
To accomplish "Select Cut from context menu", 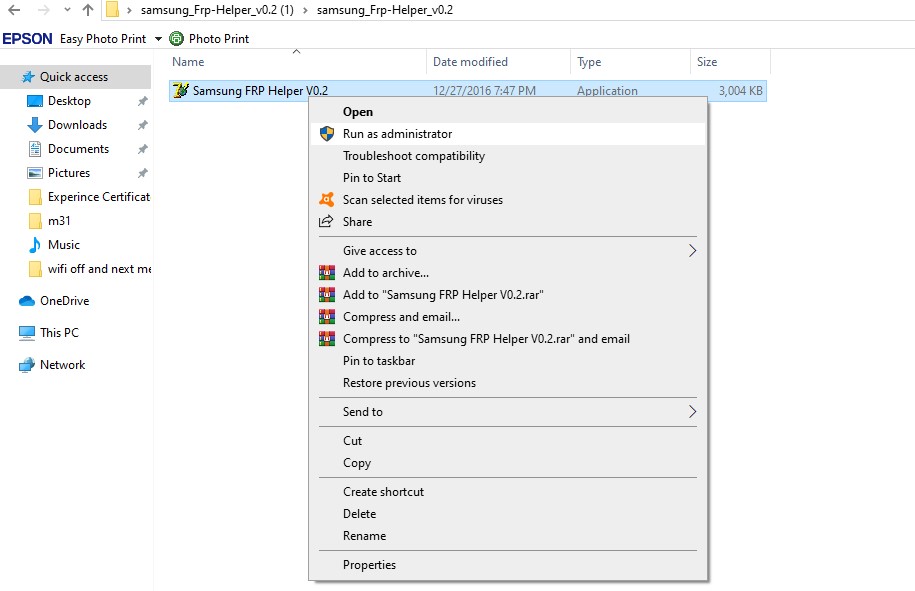I will 508,441.
